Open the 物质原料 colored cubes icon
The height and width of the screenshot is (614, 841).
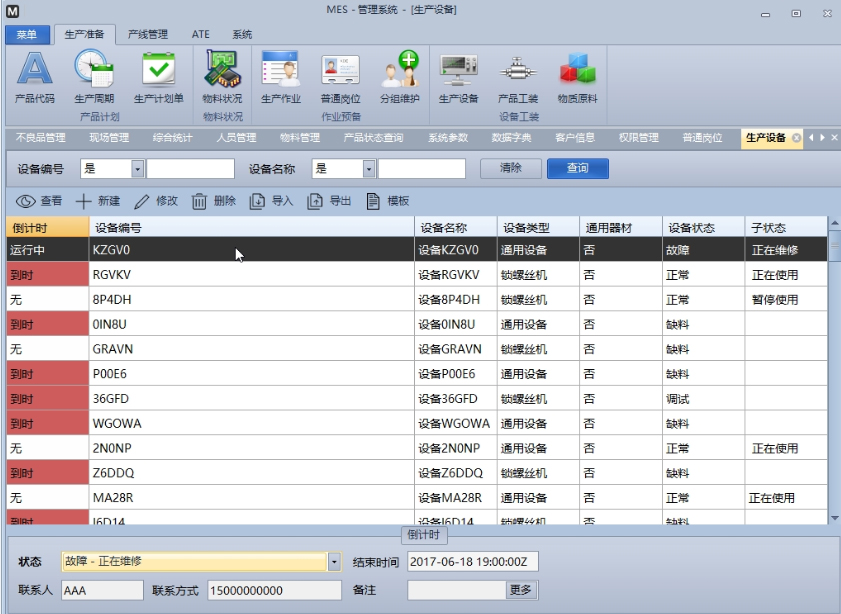point(577,69)
